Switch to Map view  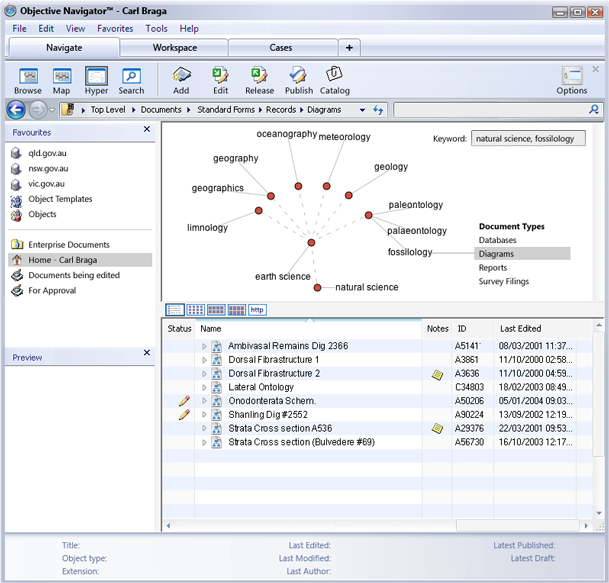[61, 80]
